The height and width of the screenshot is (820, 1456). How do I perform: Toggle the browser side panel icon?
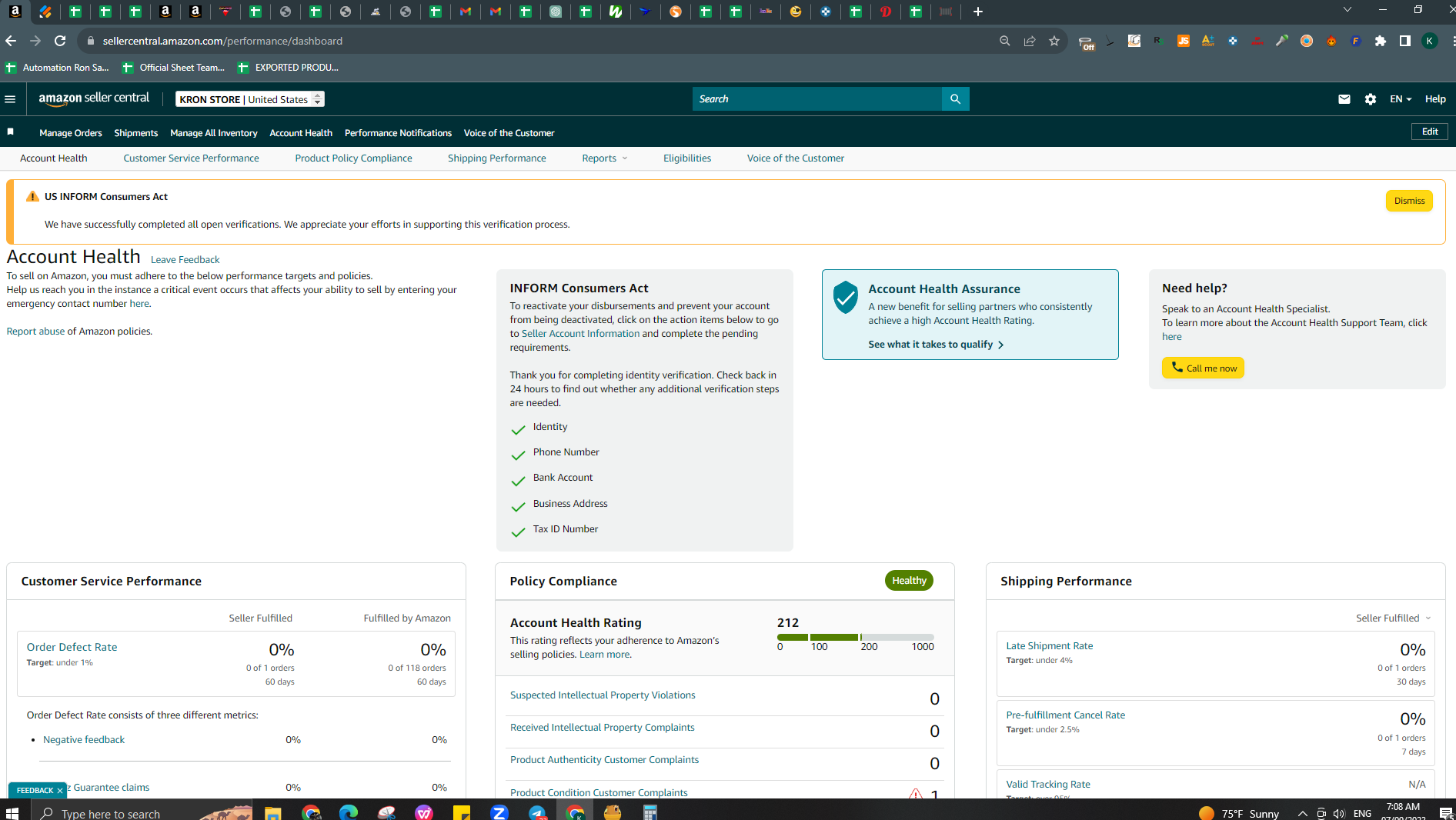point(1405,41)
